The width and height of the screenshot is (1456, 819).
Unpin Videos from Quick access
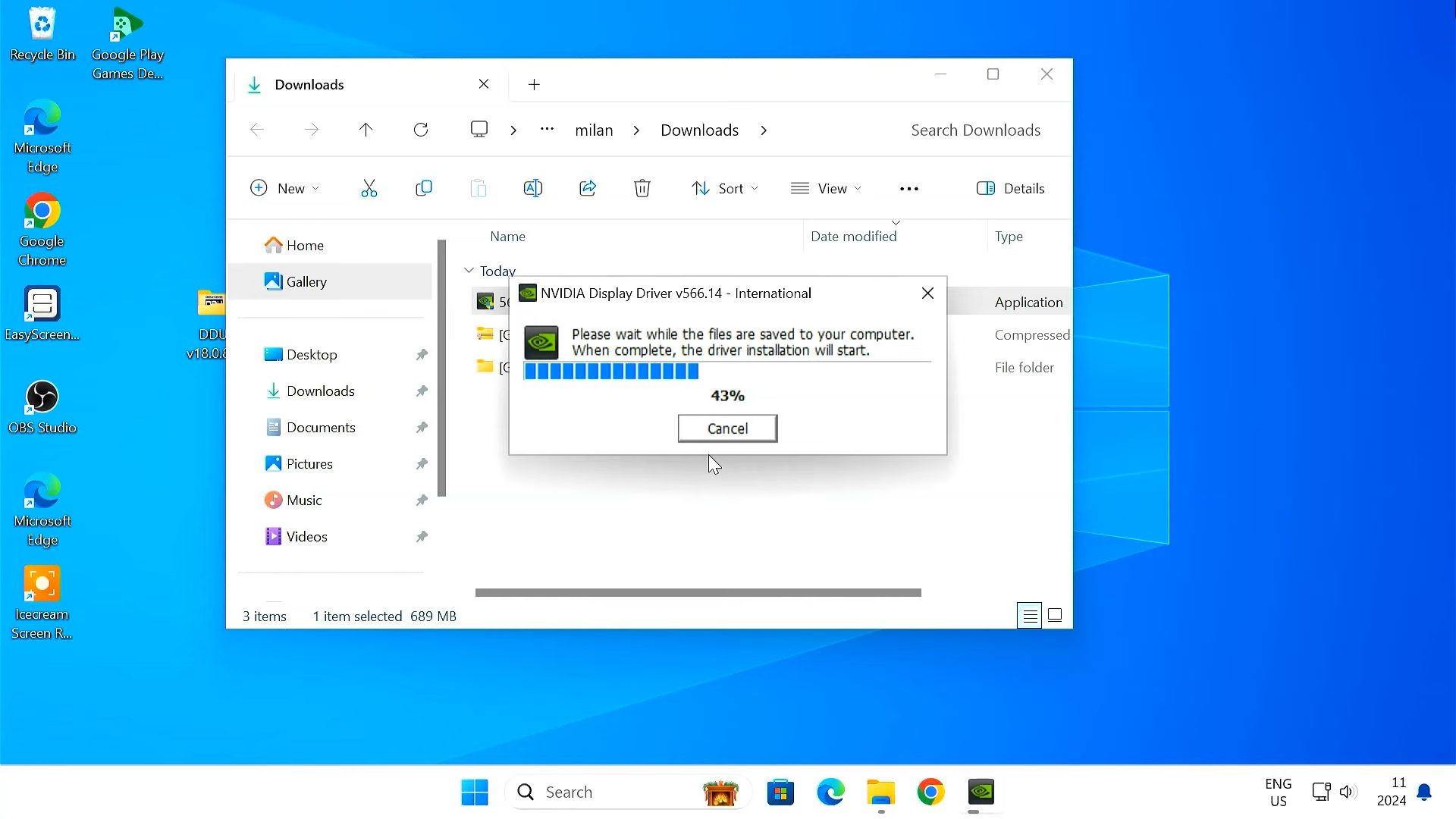[422, 536]
